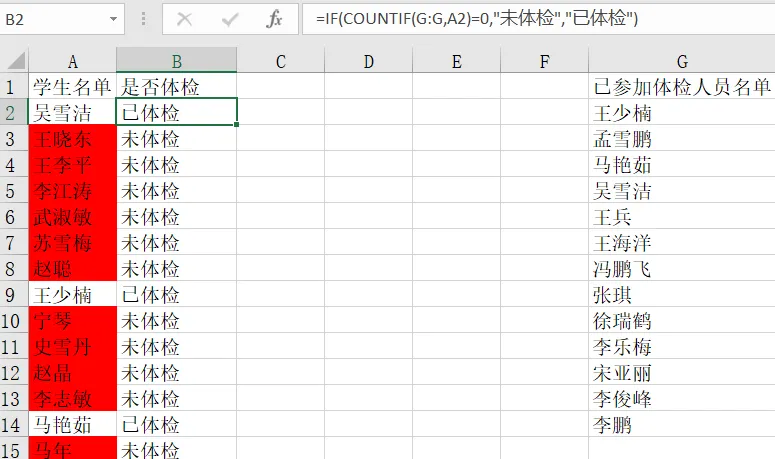775x459 pixels.
Task: Select column D header
Action: tap(369, 62)
